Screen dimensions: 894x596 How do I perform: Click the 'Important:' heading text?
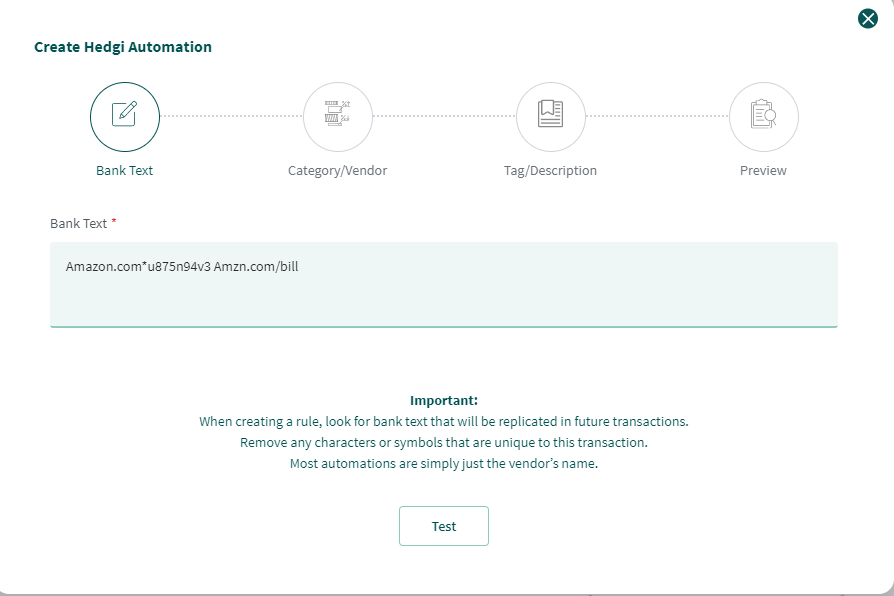tap(444, 400)
